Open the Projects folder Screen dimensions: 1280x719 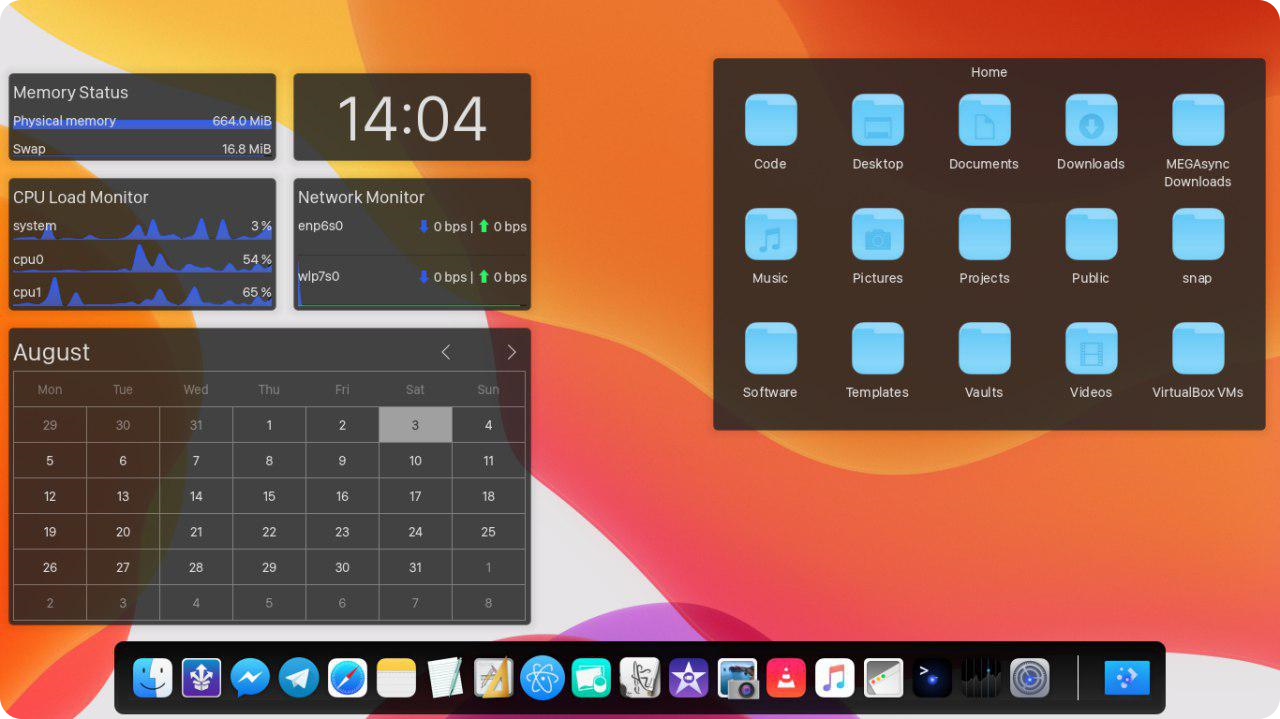tap(984, 246)
